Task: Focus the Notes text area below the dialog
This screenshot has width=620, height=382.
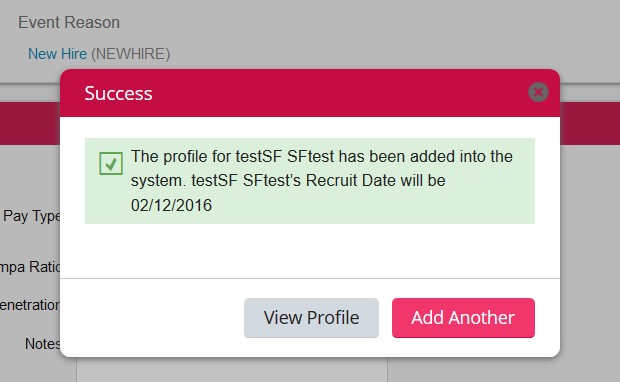Action: pos(232,369)
